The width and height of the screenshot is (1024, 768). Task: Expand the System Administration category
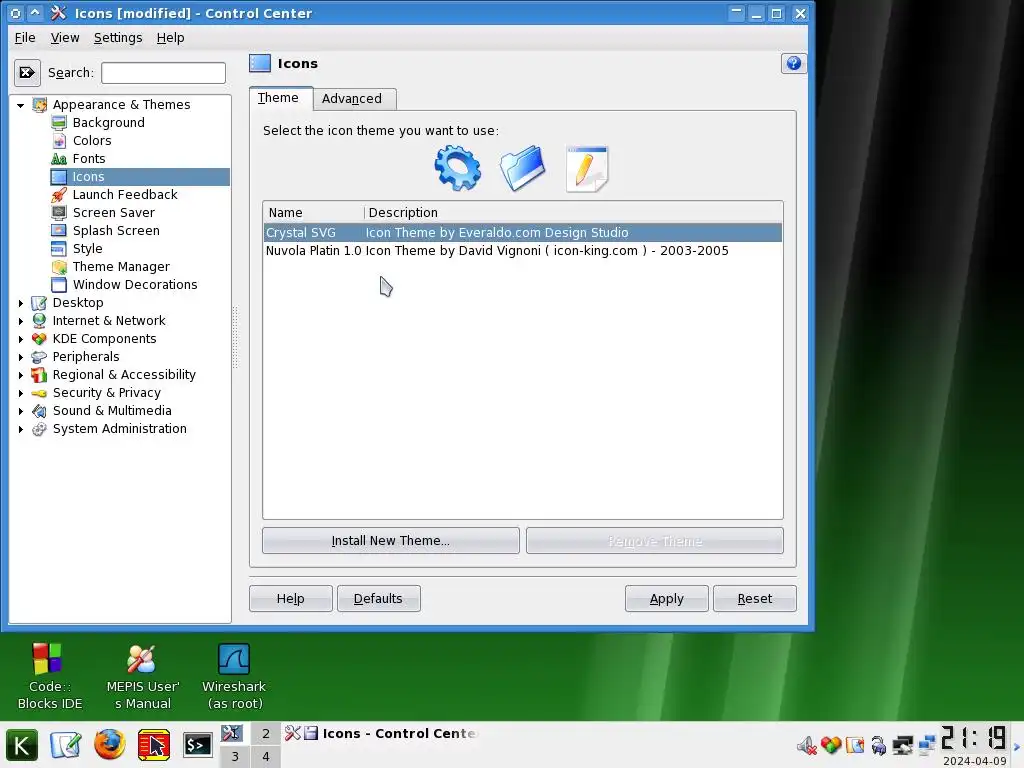click(x=21, y=429)
